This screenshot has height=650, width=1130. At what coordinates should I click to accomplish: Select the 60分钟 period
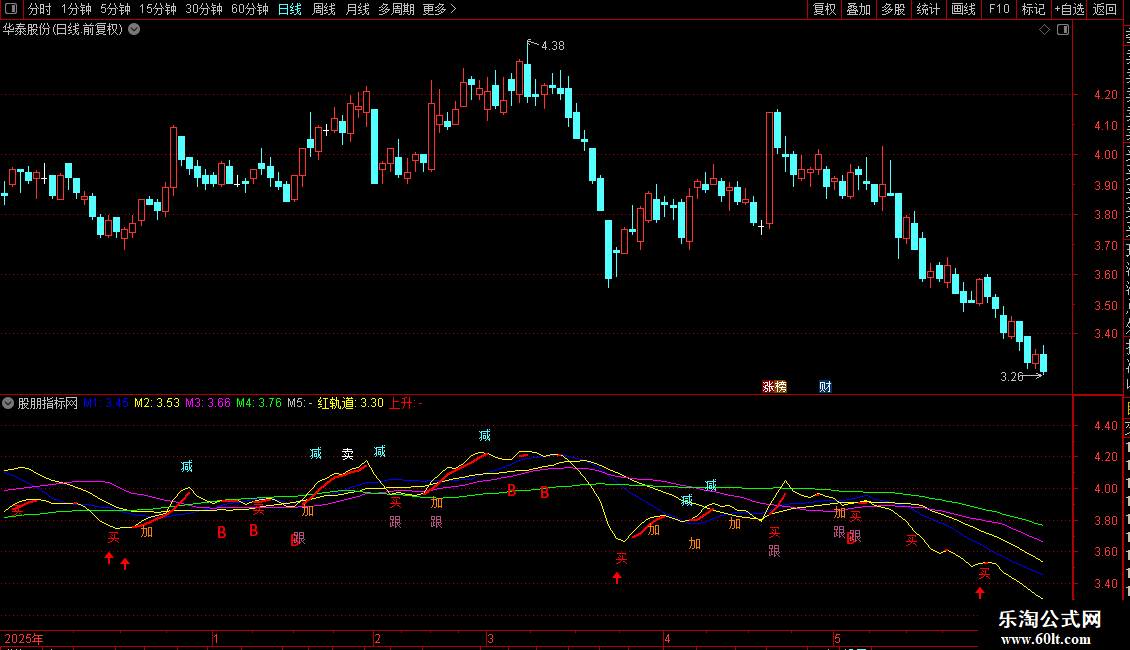(x=249, y=9)
